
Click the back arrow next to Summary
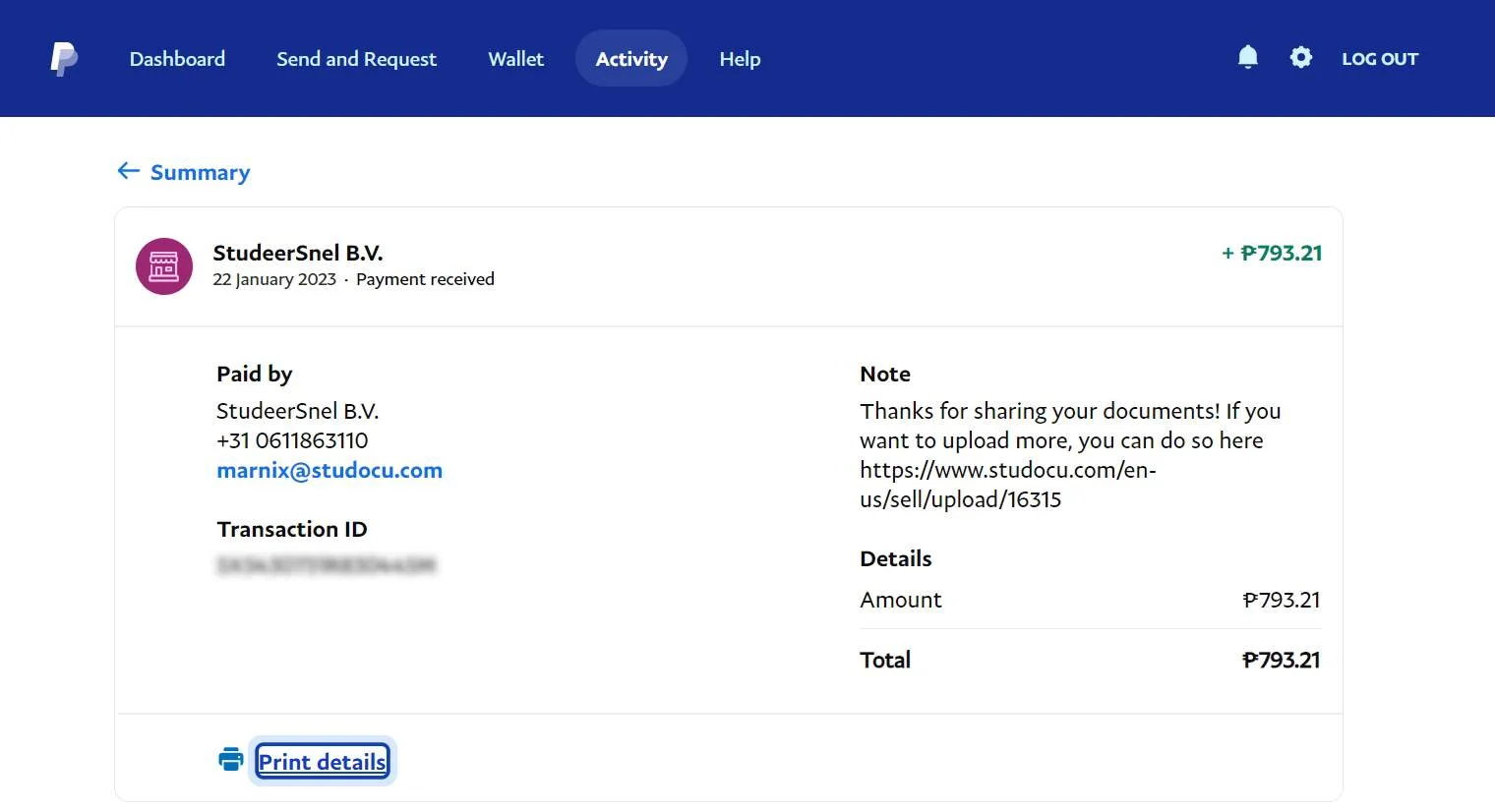pos(129,171)
